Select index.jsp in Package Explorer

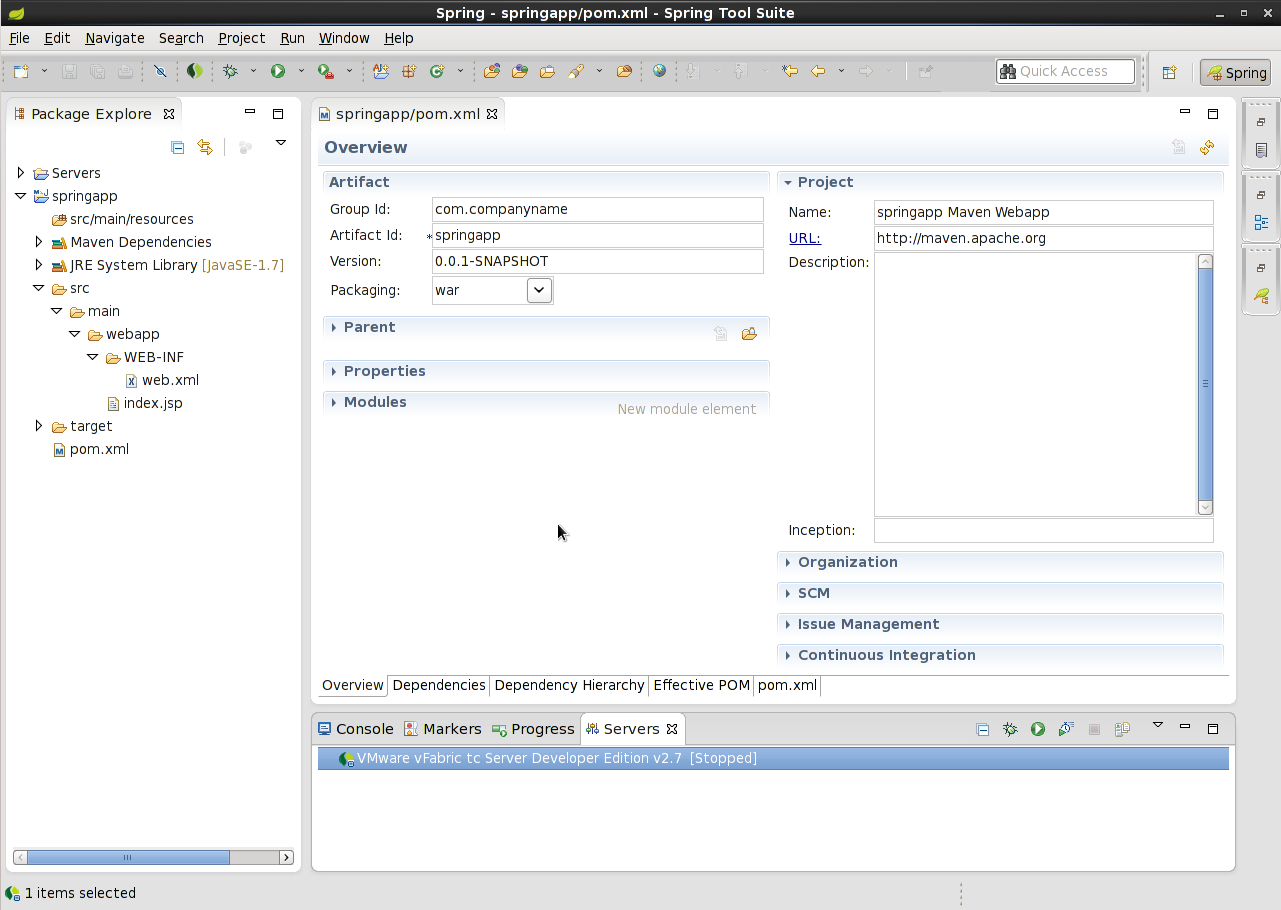point(145,403)
